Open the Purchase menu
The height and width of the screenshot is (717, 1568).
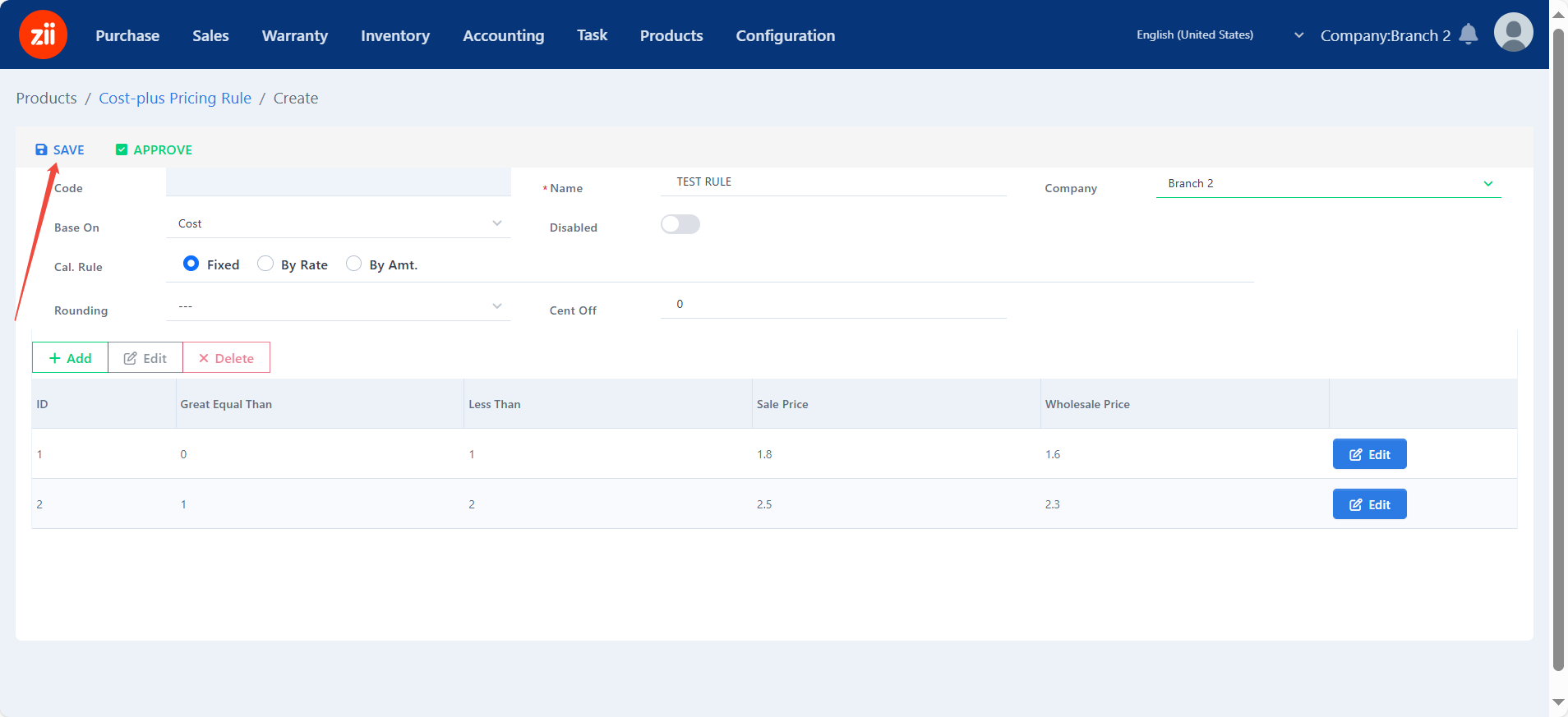click(x=127, y=35)
